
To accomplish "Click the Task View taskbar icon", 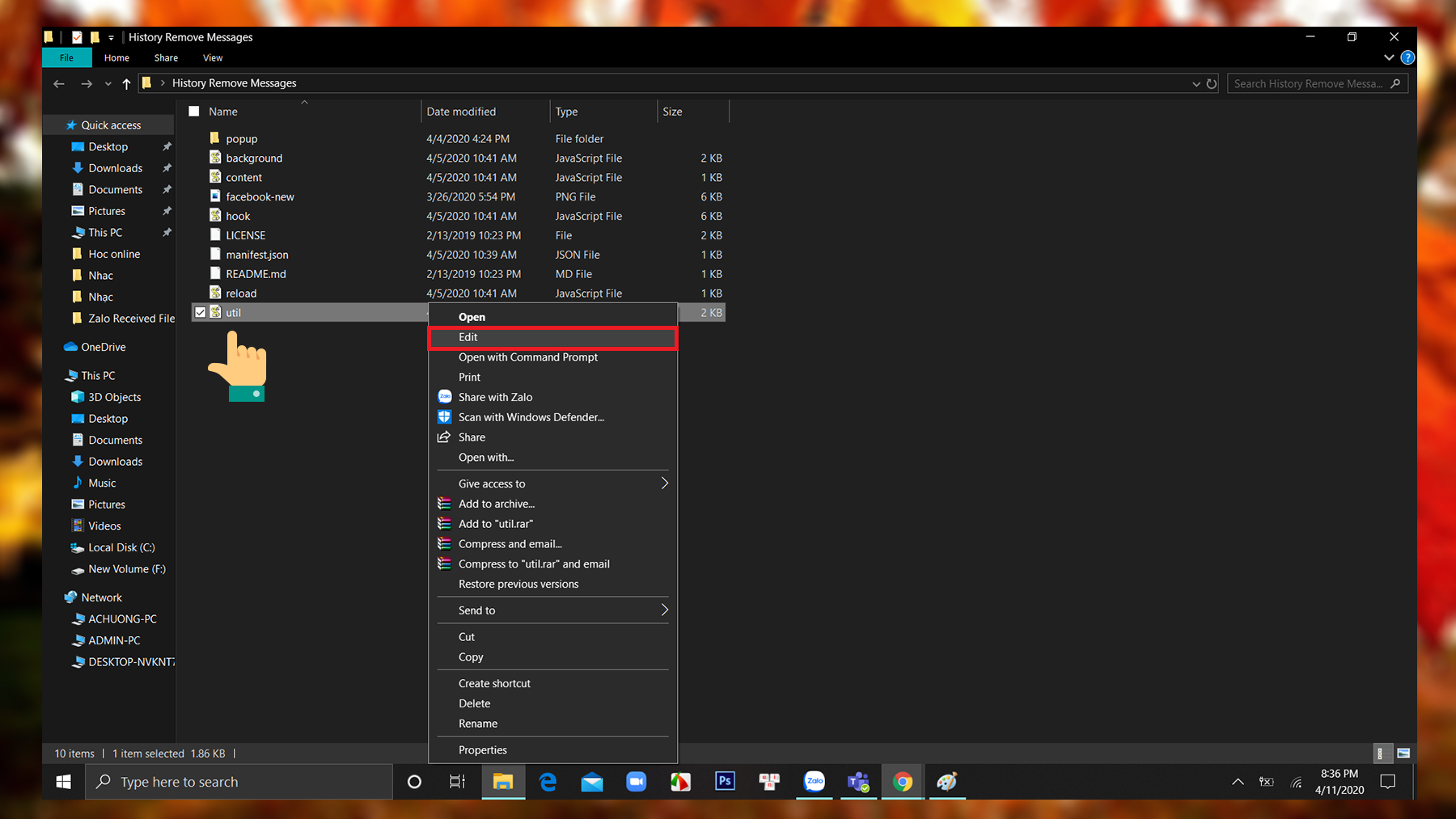I will [x=457, y=781].
